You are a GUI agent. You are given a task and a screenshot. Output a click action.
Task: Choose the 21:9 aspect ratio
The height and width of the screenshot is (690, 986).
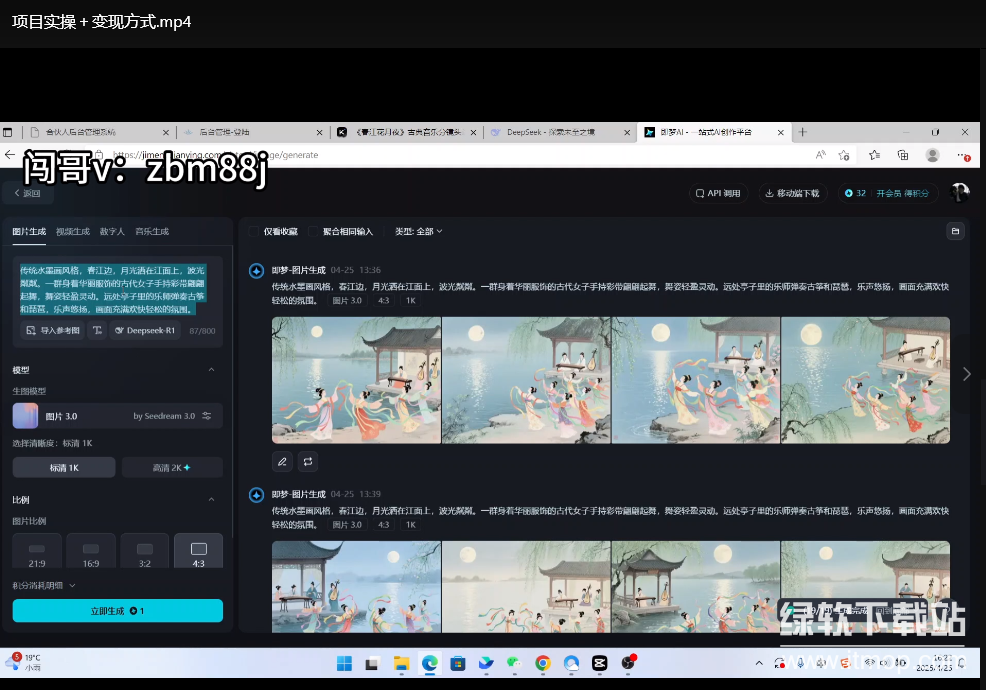(37, 552)
